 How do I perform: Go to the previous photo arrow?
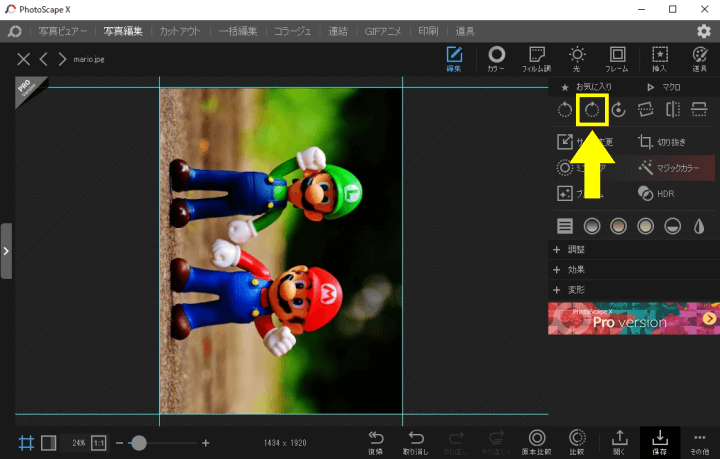coord(43,59)
